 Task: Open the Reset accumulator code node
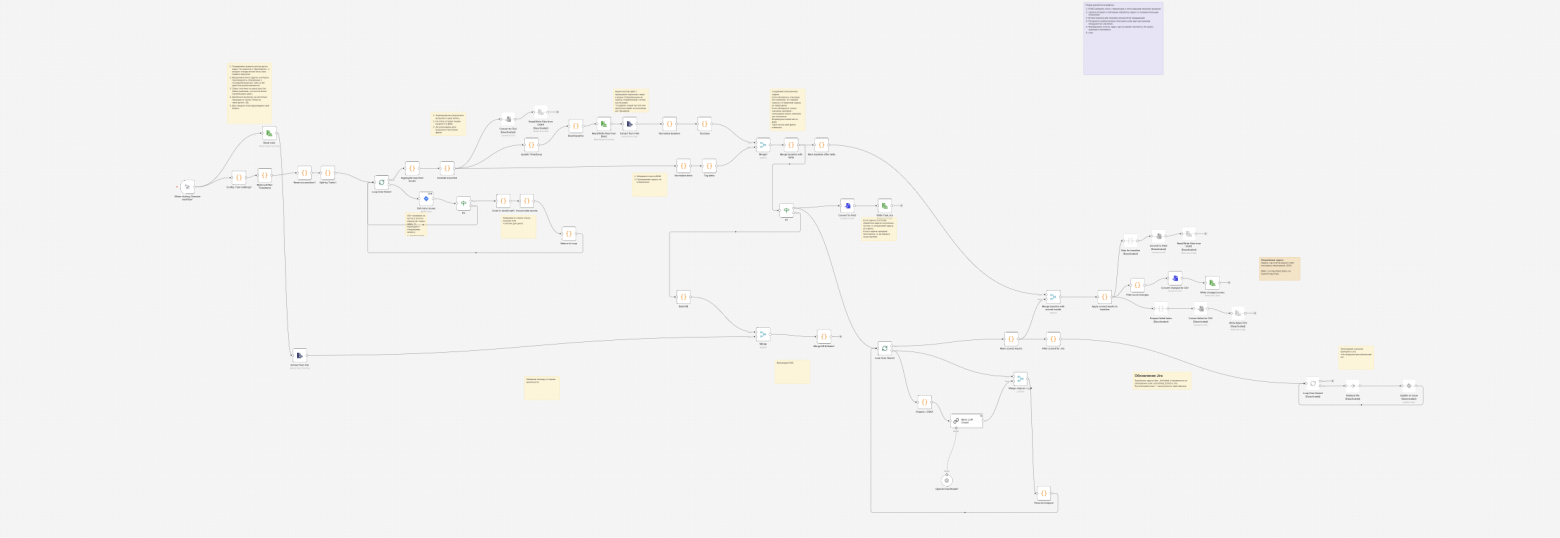304,173
